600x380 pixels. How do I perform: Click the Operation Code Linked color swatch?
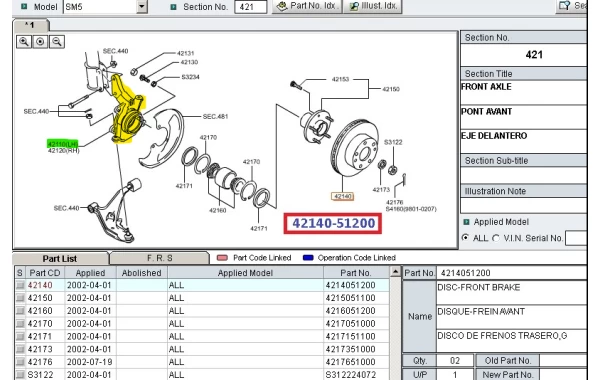[308, 258]
